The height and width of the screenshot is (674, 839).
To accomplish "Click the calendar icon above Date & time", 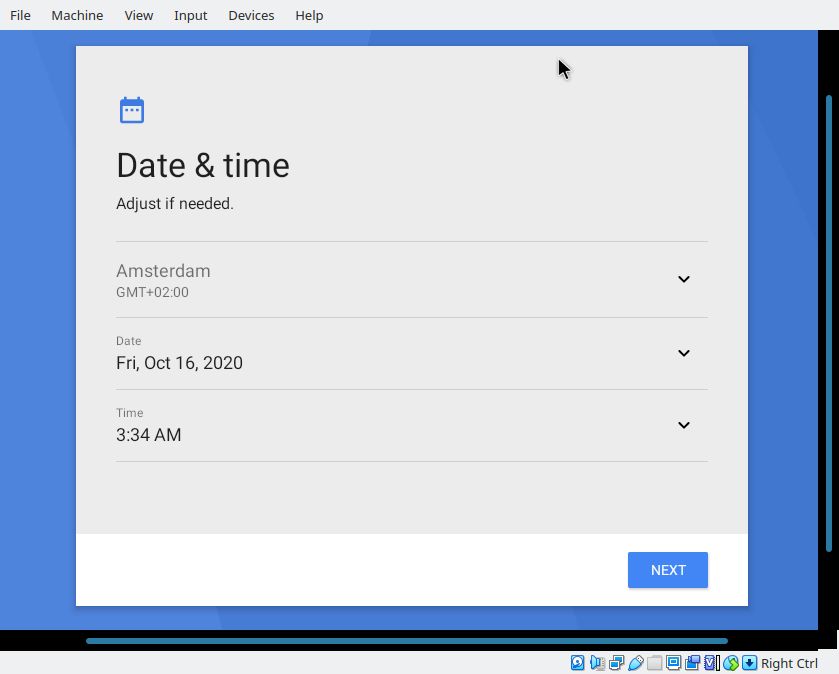I will (132, 110).
